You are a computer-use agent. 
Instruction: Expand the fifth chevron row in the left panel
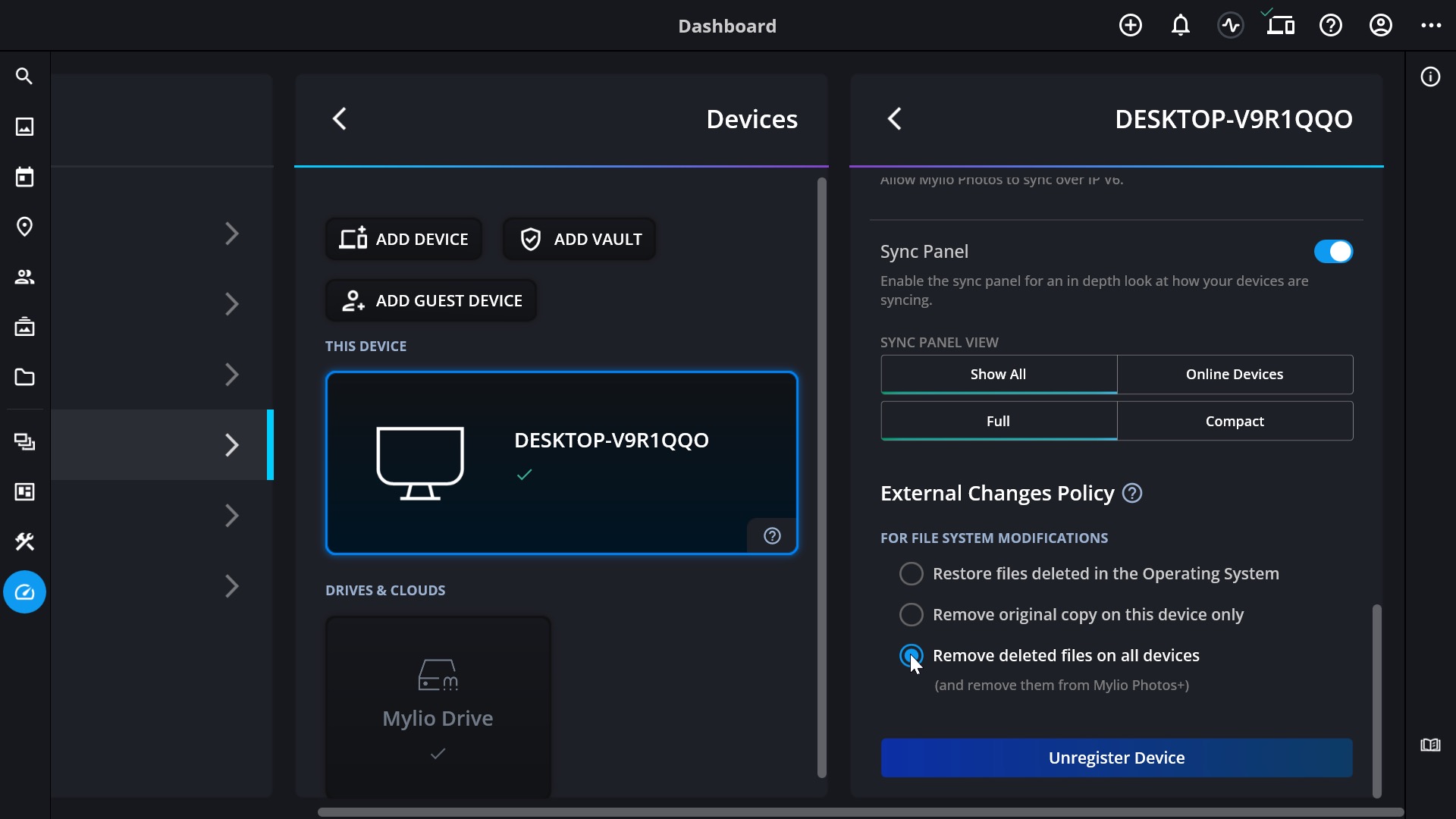coord(232,516)
